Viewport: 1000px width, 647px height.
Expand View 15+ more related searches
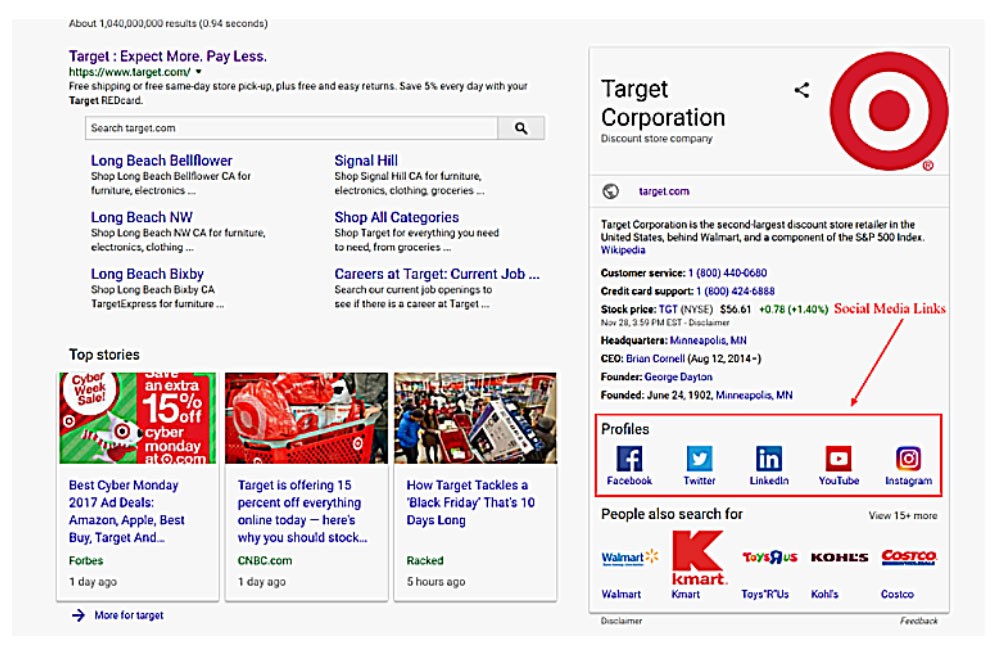(x=902, y=516)
